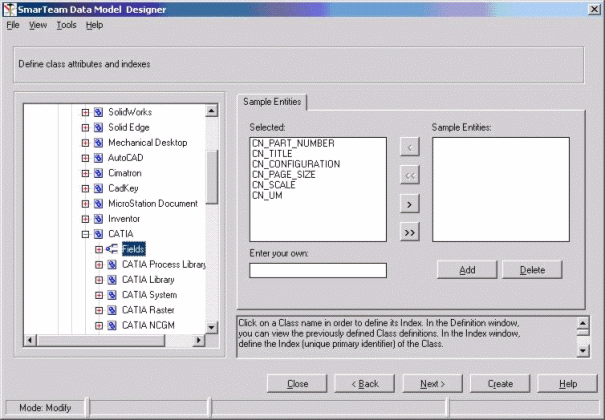
Task: Click the bottom Help button
Action: 568,384
